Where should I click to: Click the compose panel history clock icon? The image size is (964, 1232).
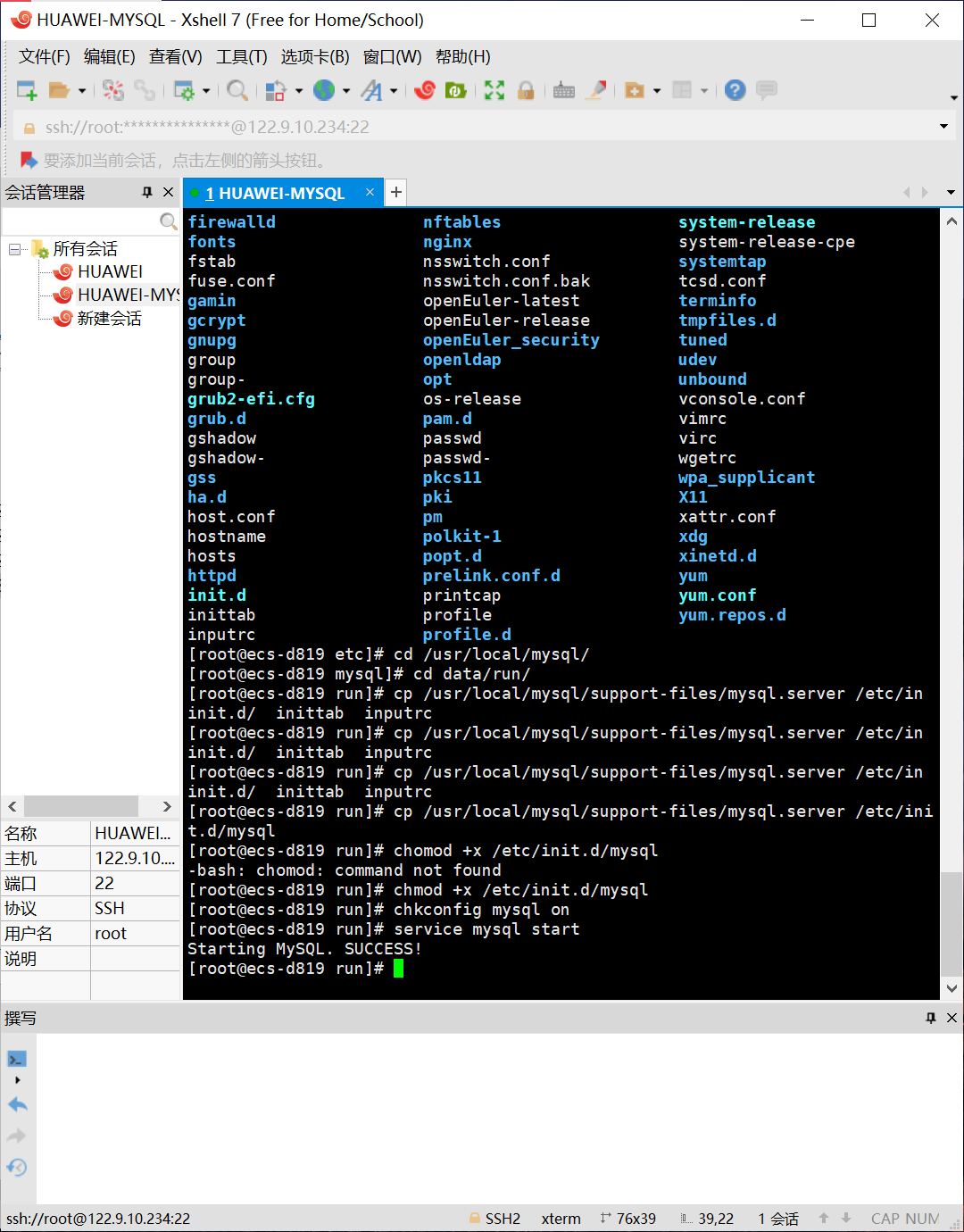[x=17, y=1168]
